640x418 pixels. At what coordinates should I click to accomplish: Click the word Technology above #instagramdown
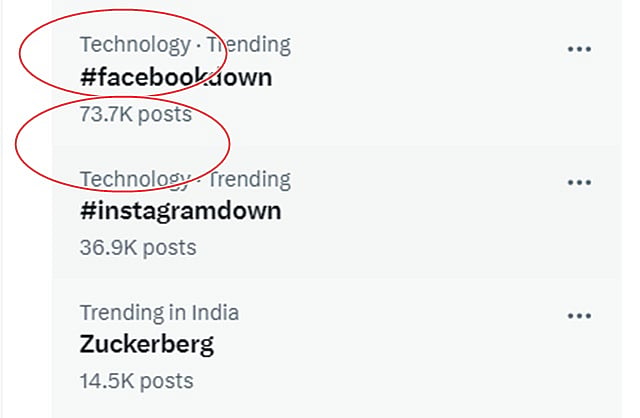click(134, 179)
